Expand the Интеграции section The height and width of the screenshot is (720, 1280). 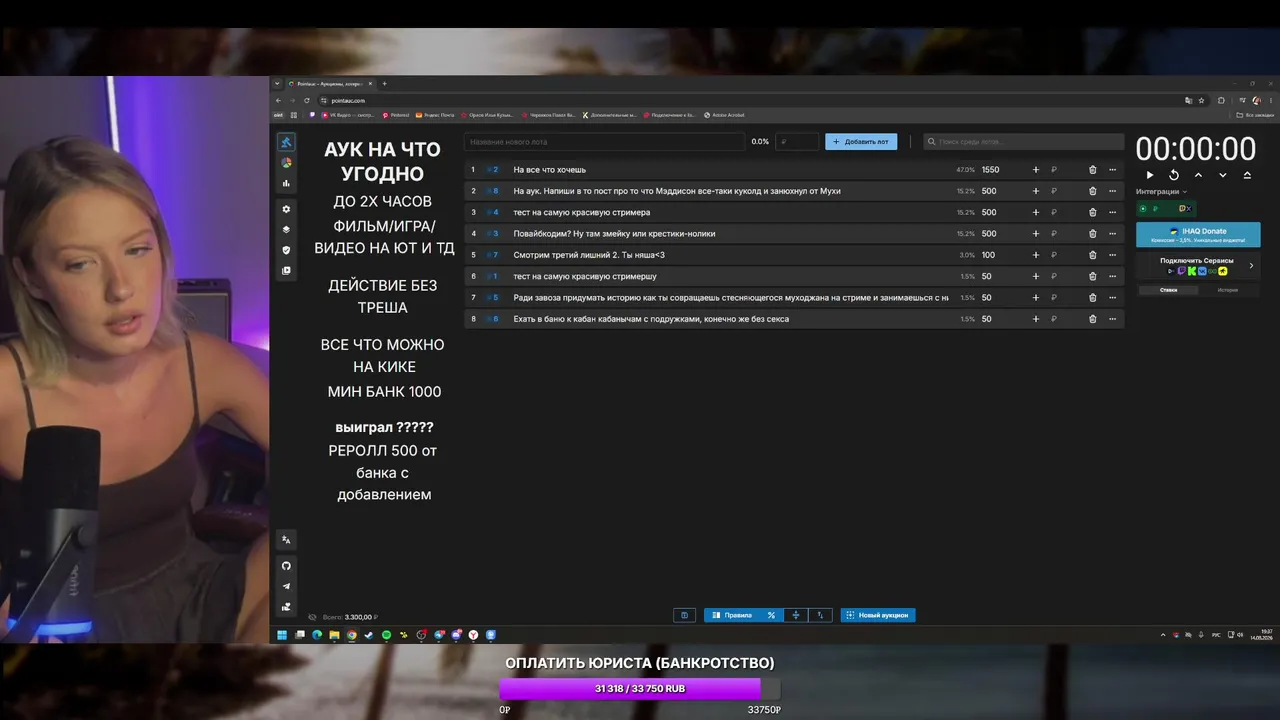1162,192
